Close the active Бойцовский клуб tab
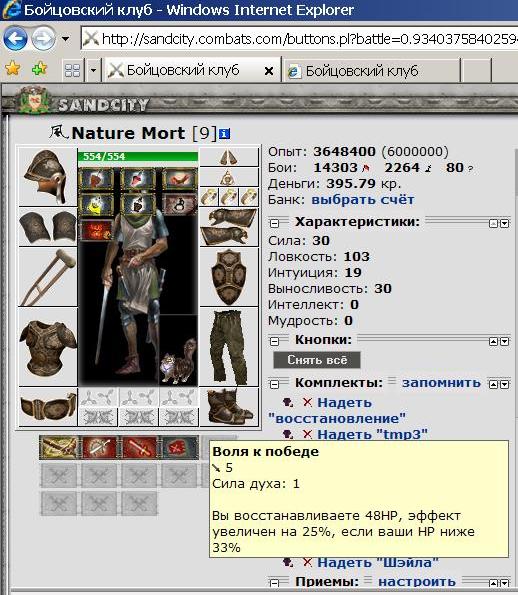This screenshot has width=518, height=595. tap(269, 71)
